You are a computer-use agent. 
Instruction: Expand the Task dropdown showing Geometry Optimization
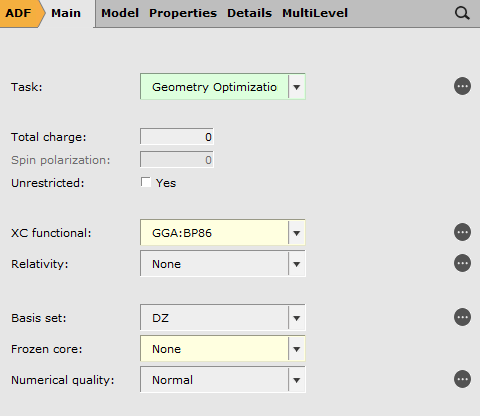223,87
